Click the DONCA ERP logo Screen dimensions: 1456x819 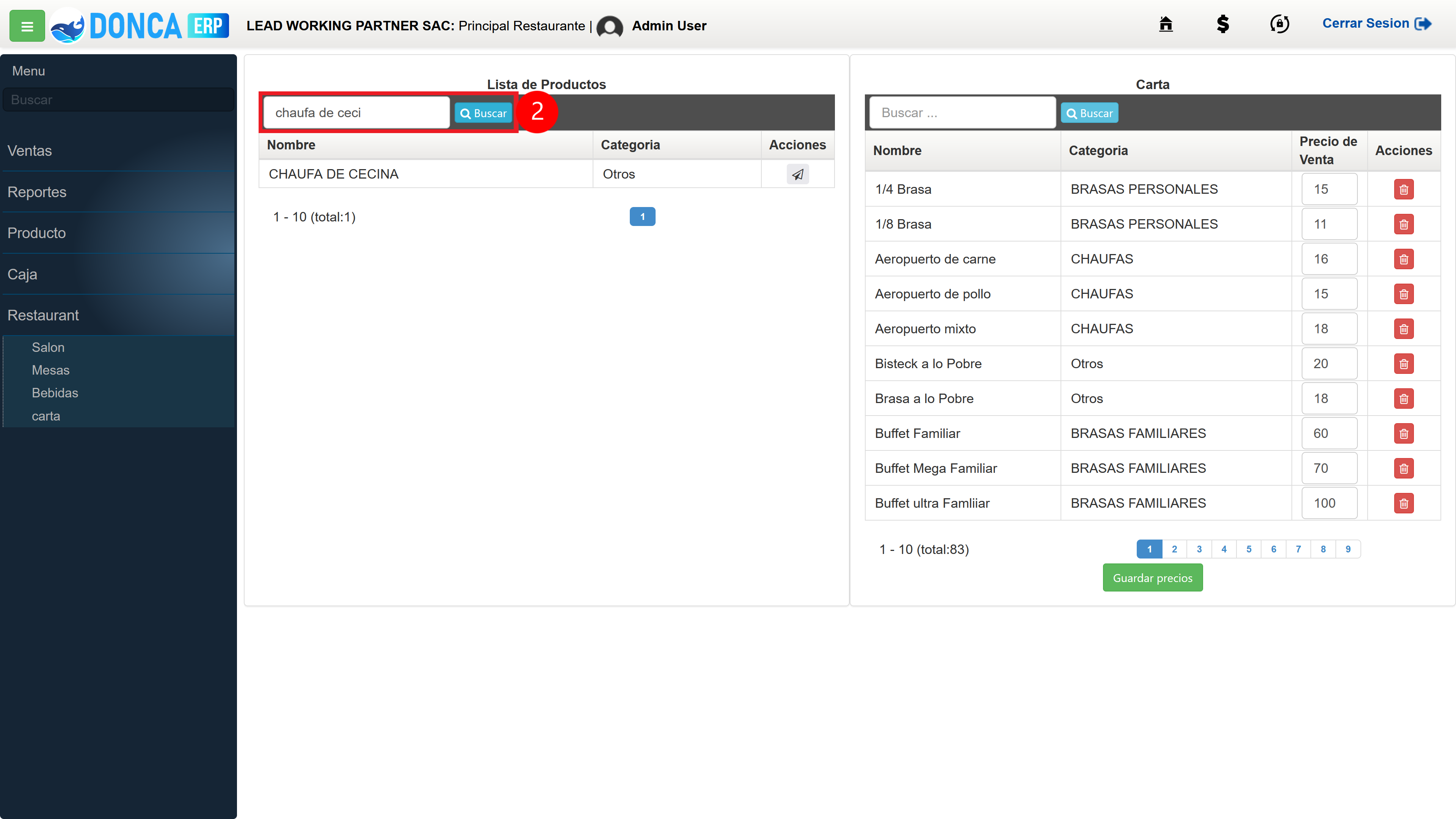coord(140,26)
